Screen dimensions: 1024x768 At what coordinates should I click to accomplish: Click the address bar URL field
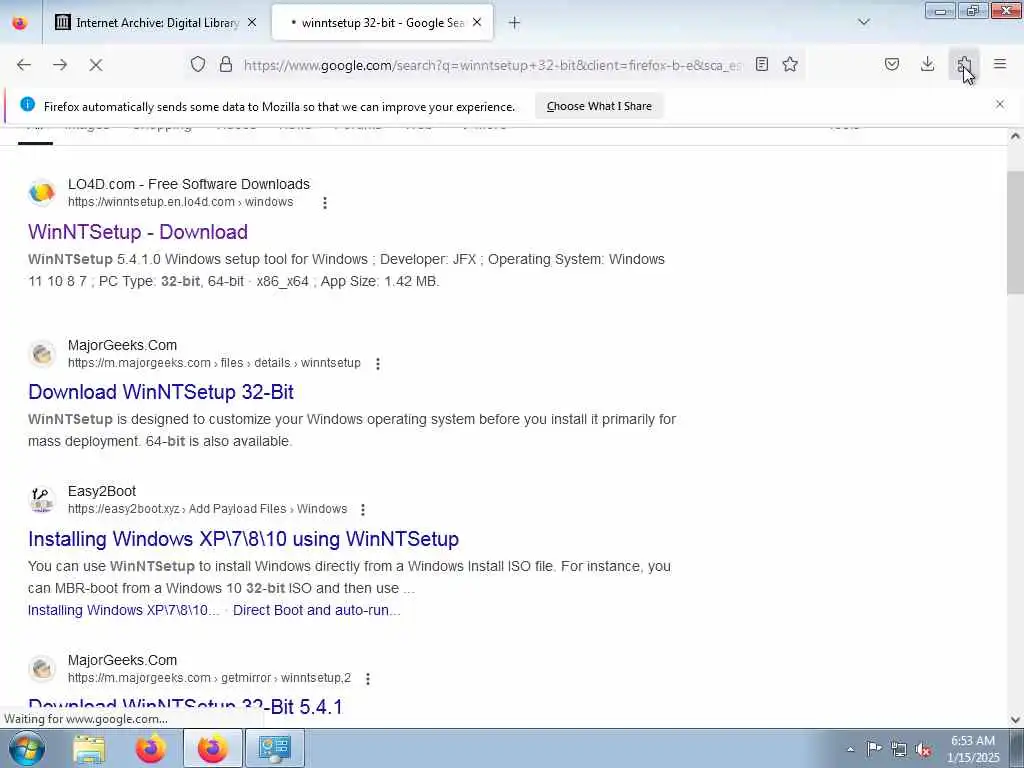(492, 65)
